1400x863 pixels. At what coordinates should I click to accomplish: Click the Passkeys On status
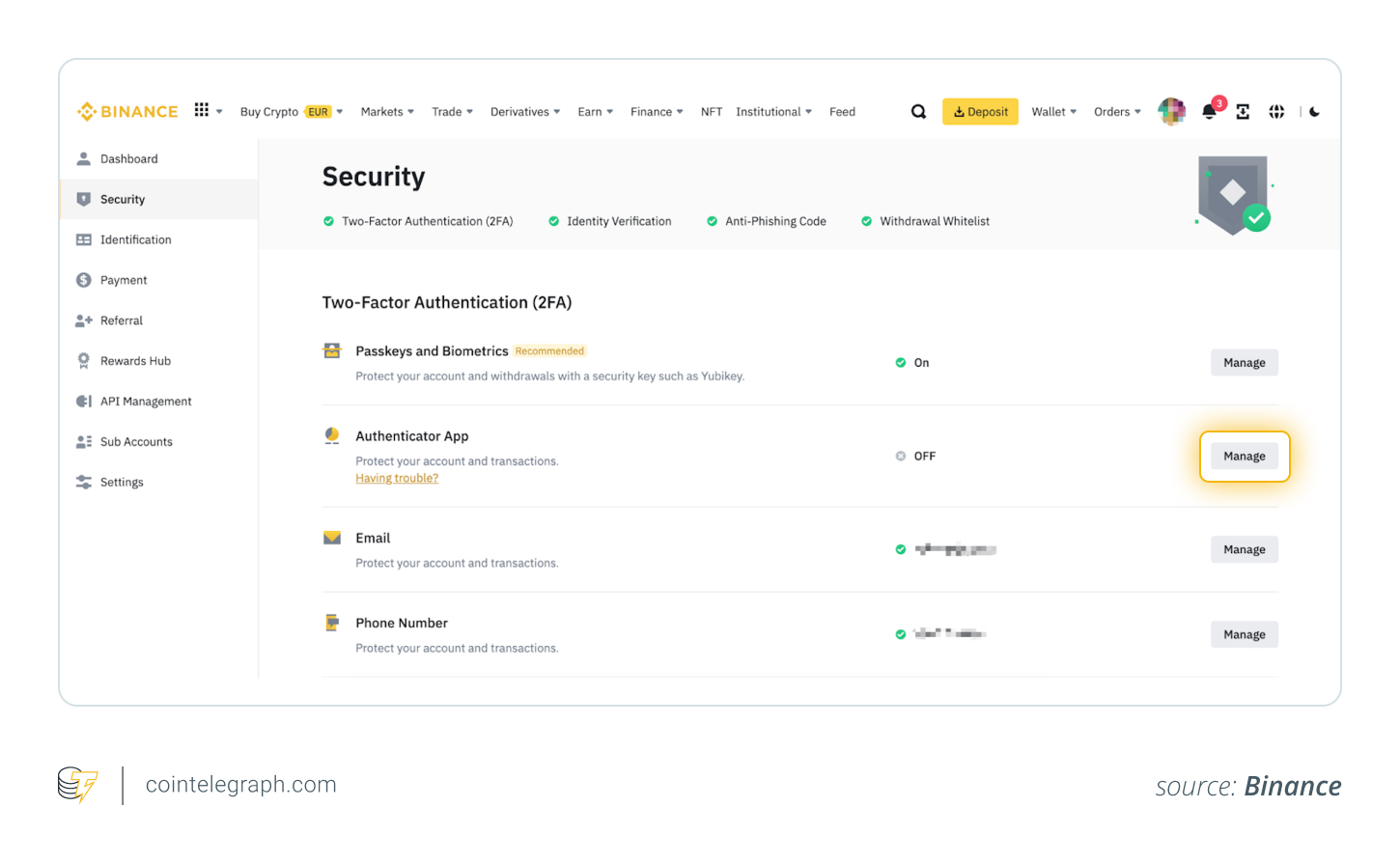coord(912,363)
